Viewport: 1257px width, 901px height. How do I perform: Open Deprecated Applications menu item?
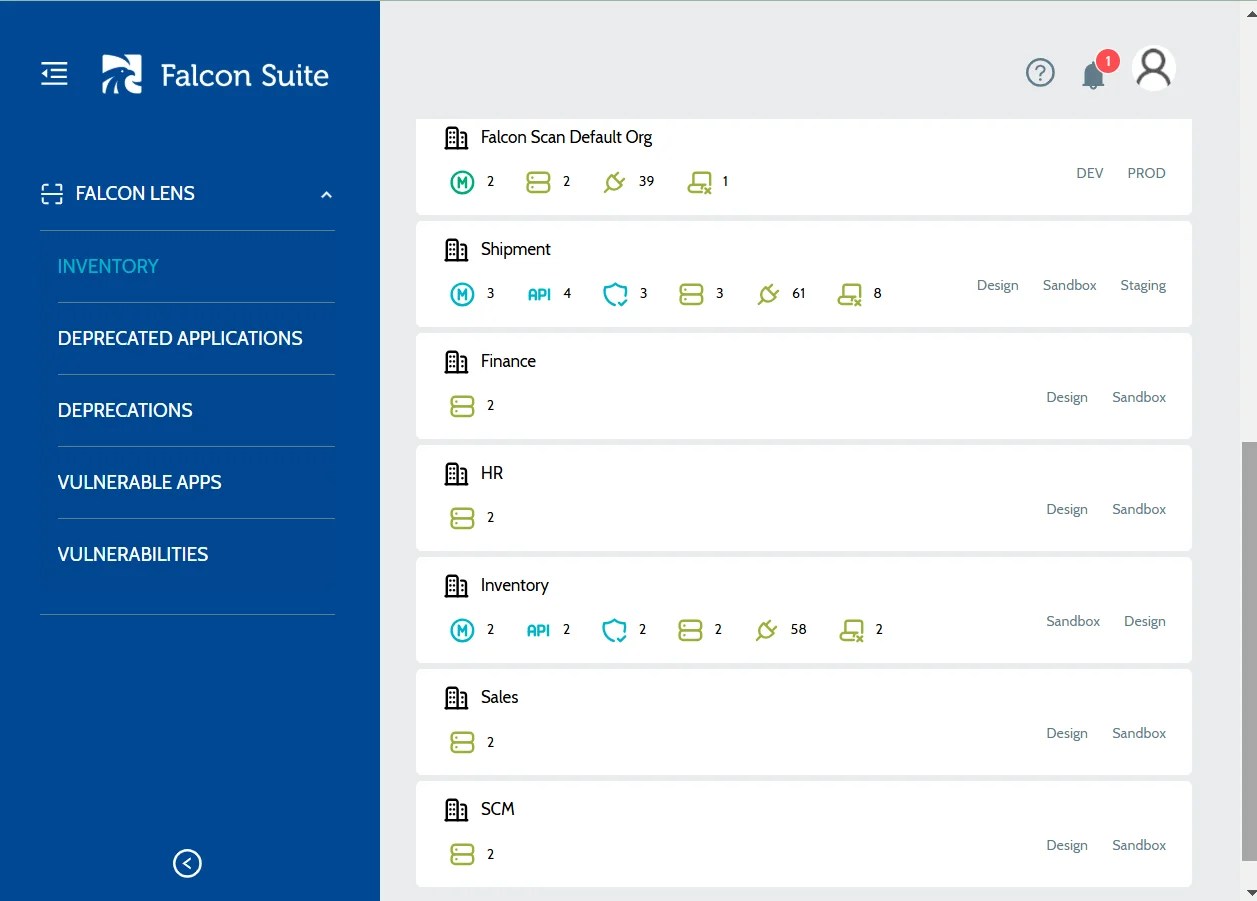[x=180, y=338]
